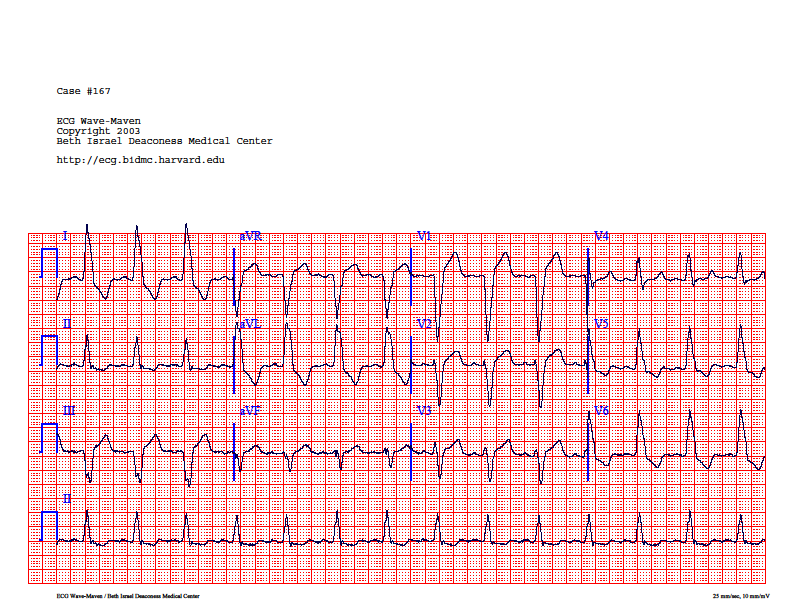Click the lead I label
Screen dimensions: 792x612
(65, 236)
